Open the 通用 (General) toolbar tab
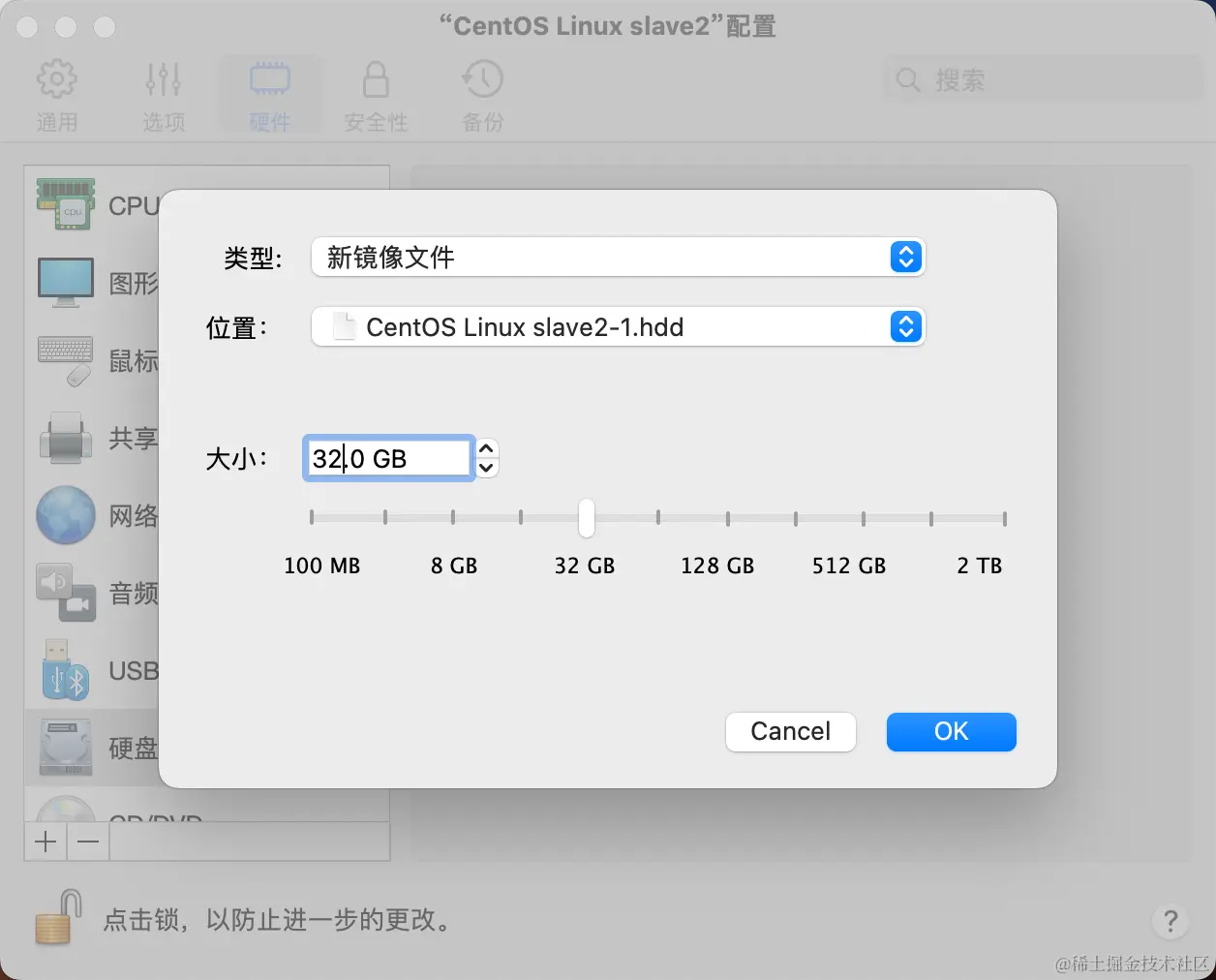Image resolution: width=1216 pixels, height=980 pixels. point(56,95)
